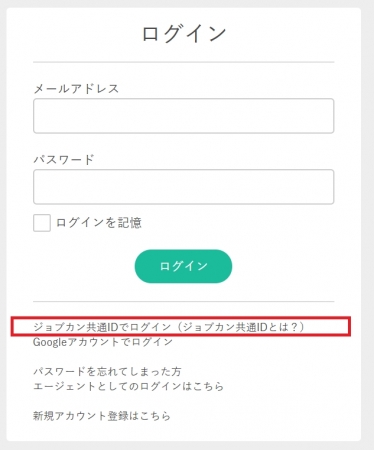Image resolution: width=374 pixels, height=450 pixels.
Task: Click the パスワード field label
Action: pyautogui.click(x=64, y=159)
